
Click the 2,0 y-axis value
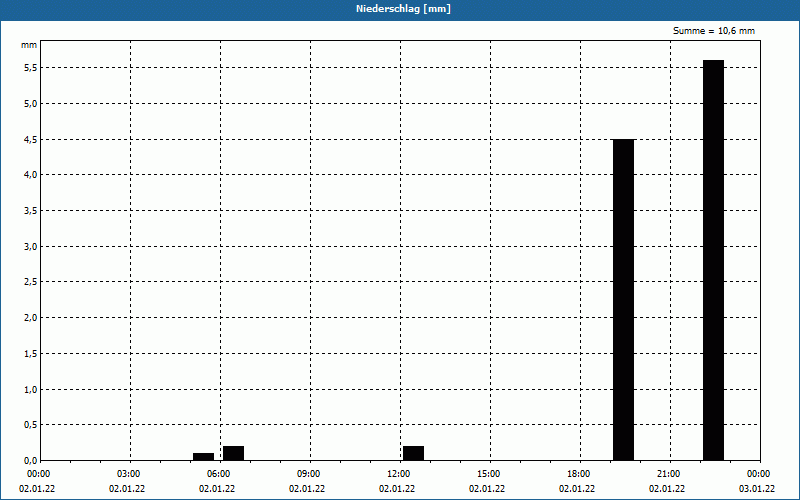point(31,317)
